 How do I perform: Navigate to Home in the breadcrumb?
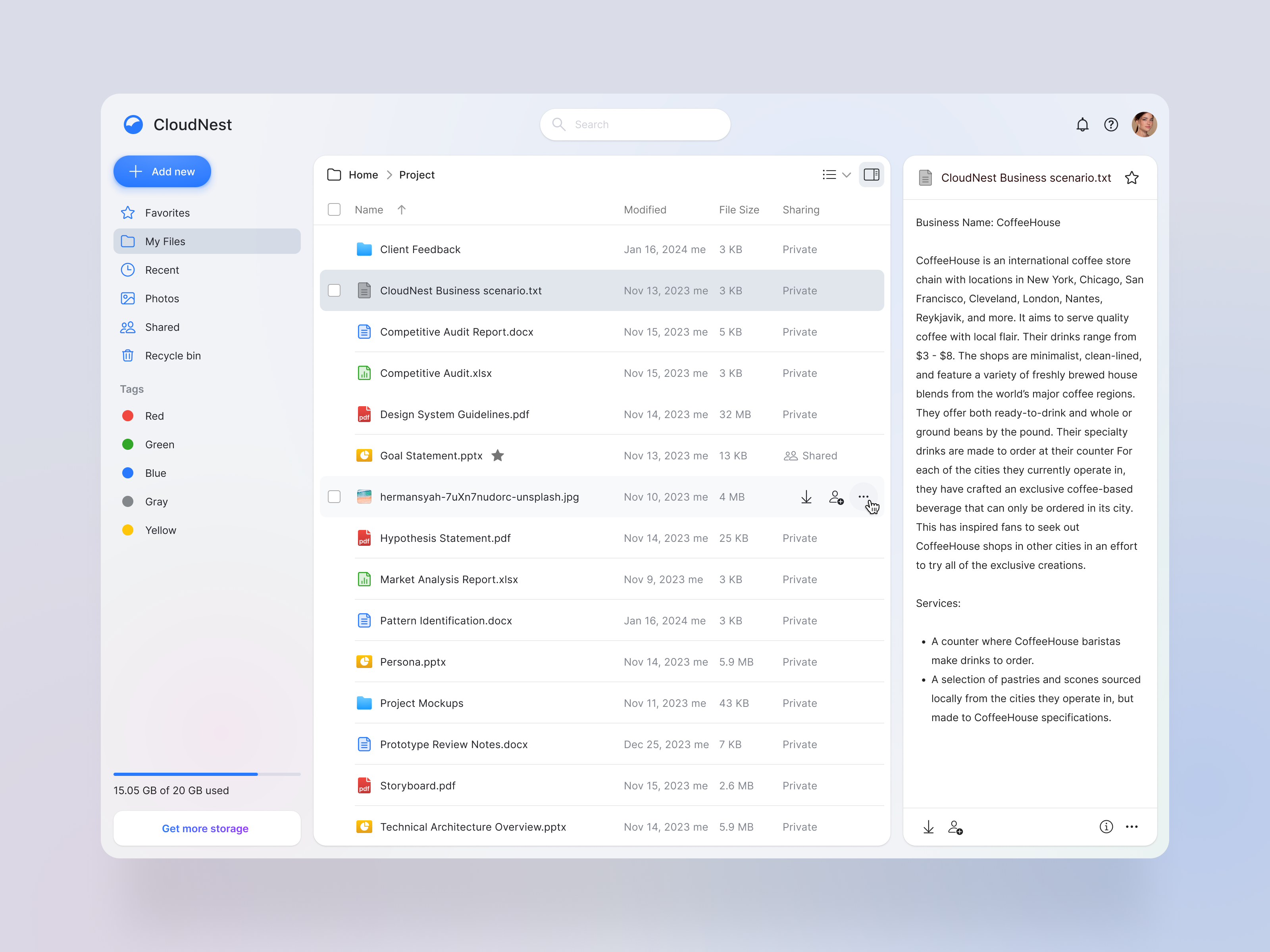(x=364, y=175)
